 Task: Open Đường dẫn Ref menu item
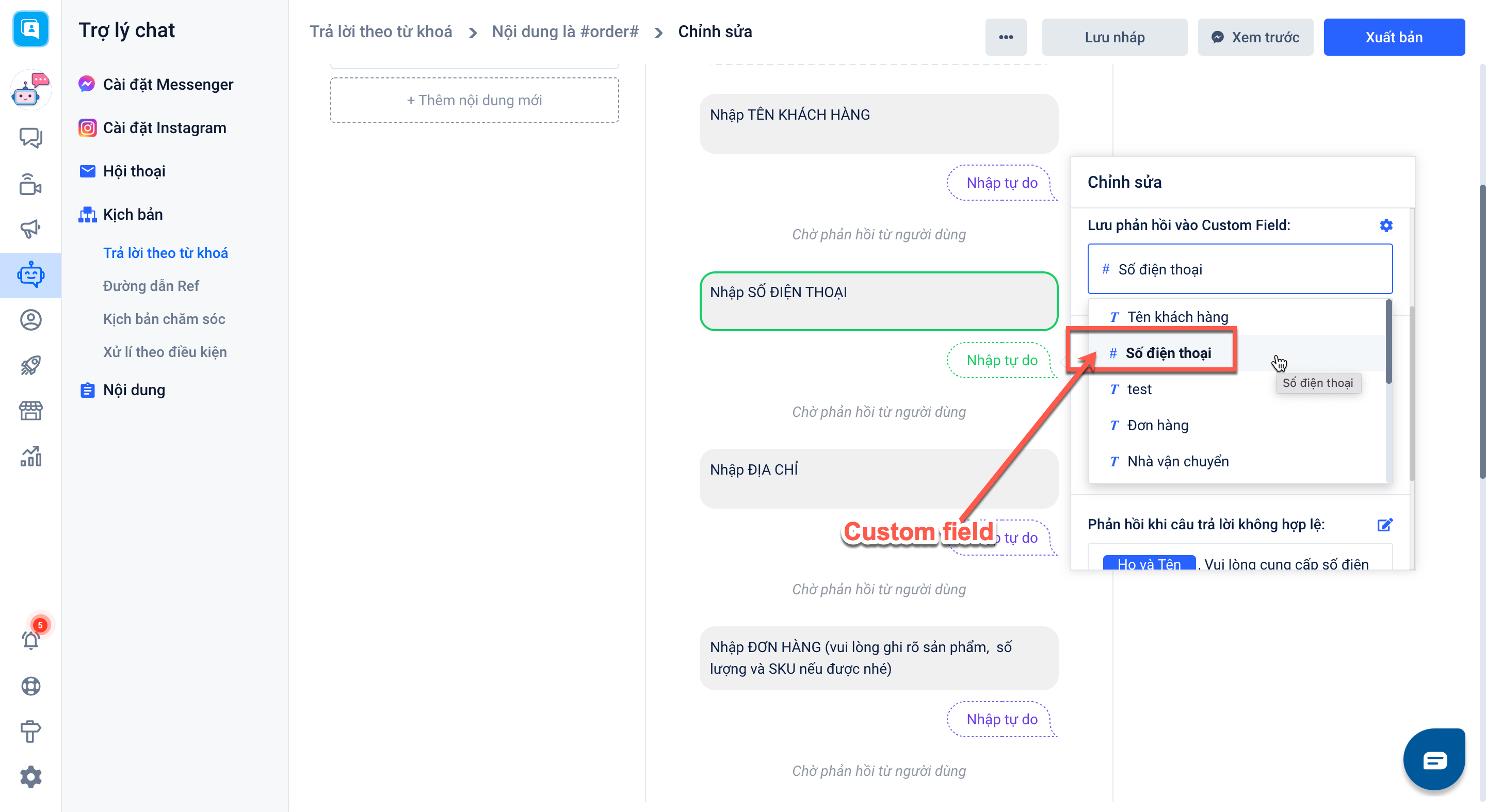click(151, 285)
